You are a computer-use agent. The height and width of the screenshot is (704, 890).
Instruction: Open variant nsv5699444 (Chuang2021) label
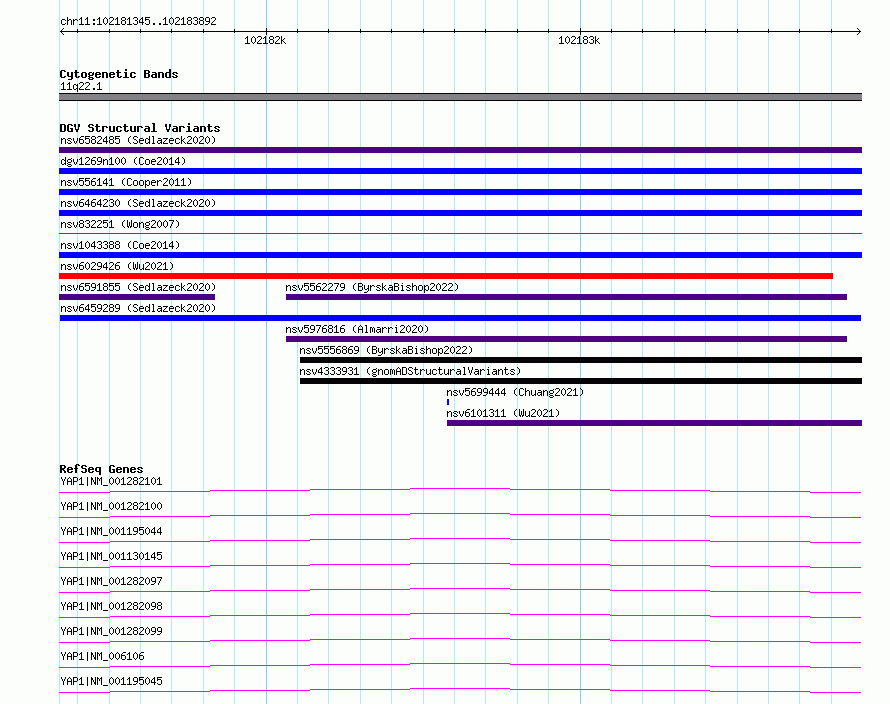coord(515,392)
